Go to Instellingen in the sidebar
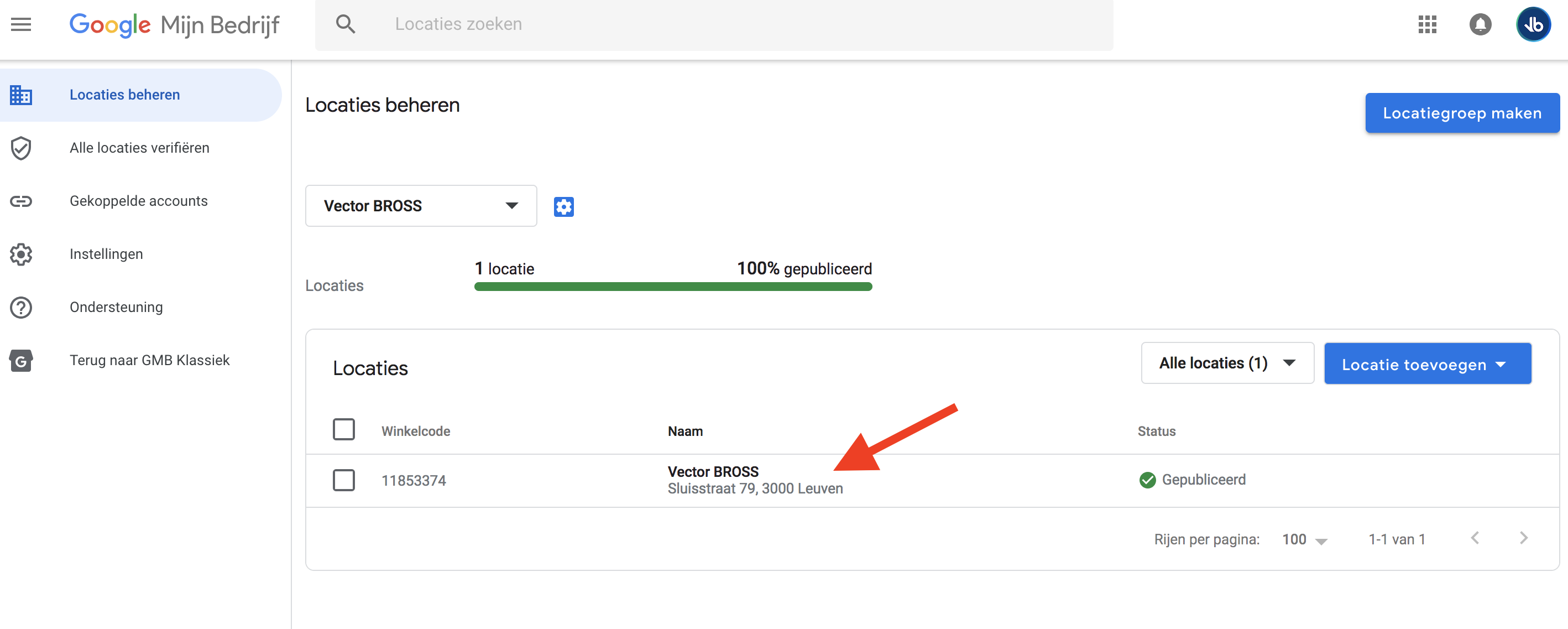The width and height of the screenshot is (1568, 629). pyautogui.click(x=106, y=254)
